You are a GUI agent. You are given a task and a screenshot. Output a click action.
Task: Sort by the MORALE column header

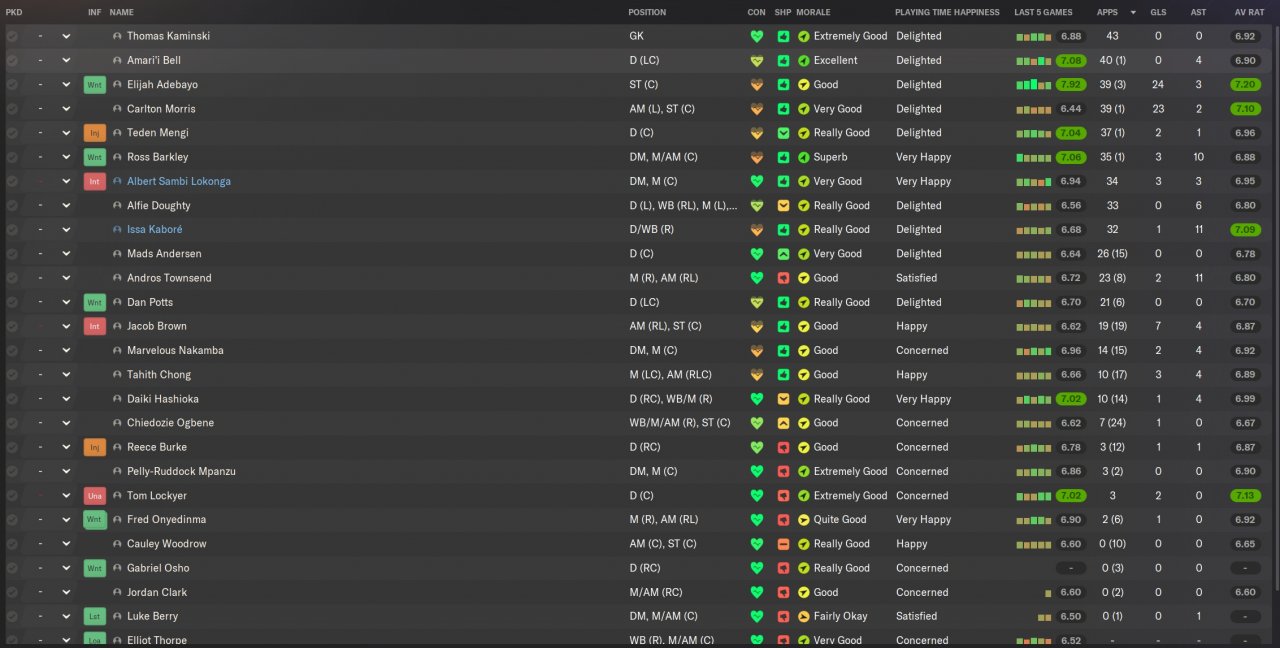pyautogui.click(x=813, y=12)
